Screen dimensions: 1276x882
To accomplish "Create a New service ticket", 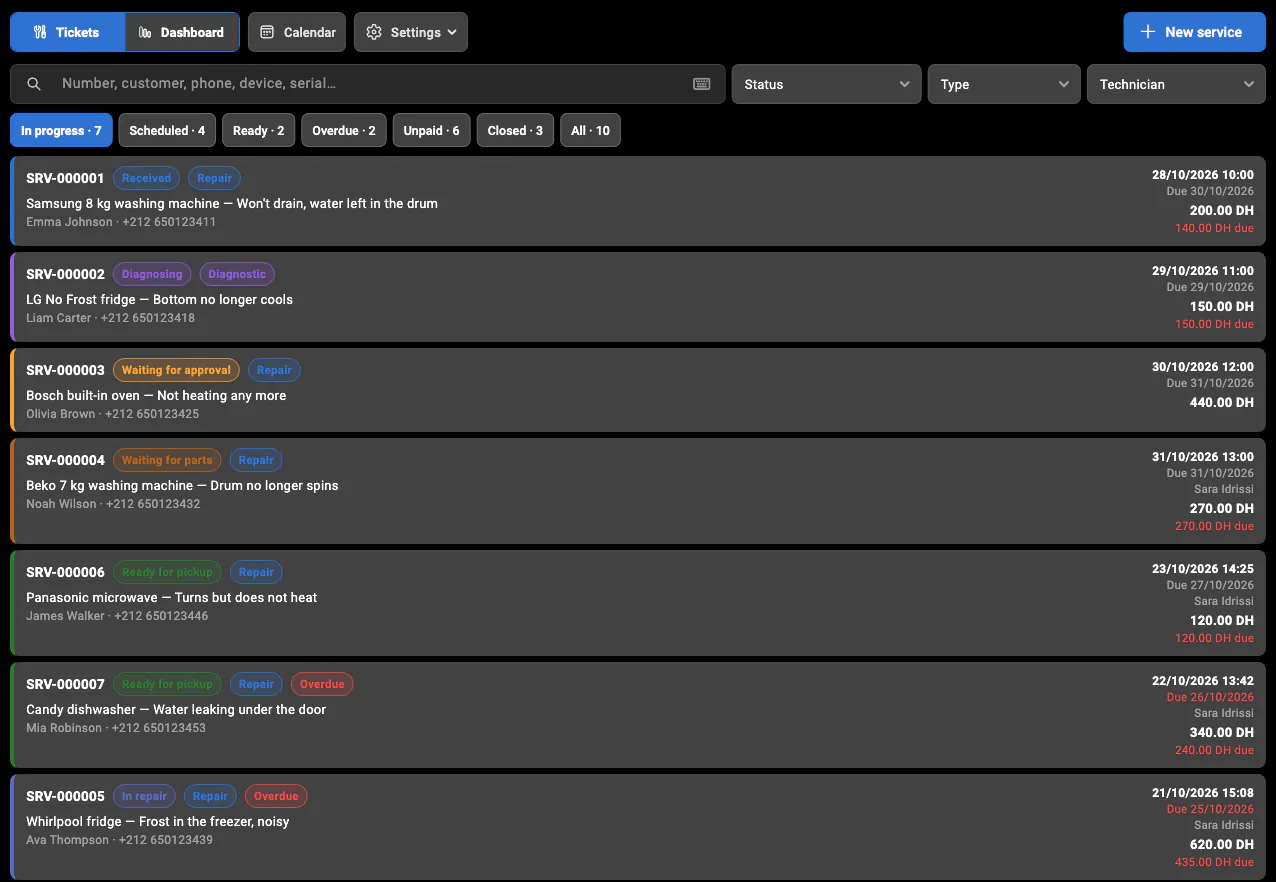I will click(1195, 32).
